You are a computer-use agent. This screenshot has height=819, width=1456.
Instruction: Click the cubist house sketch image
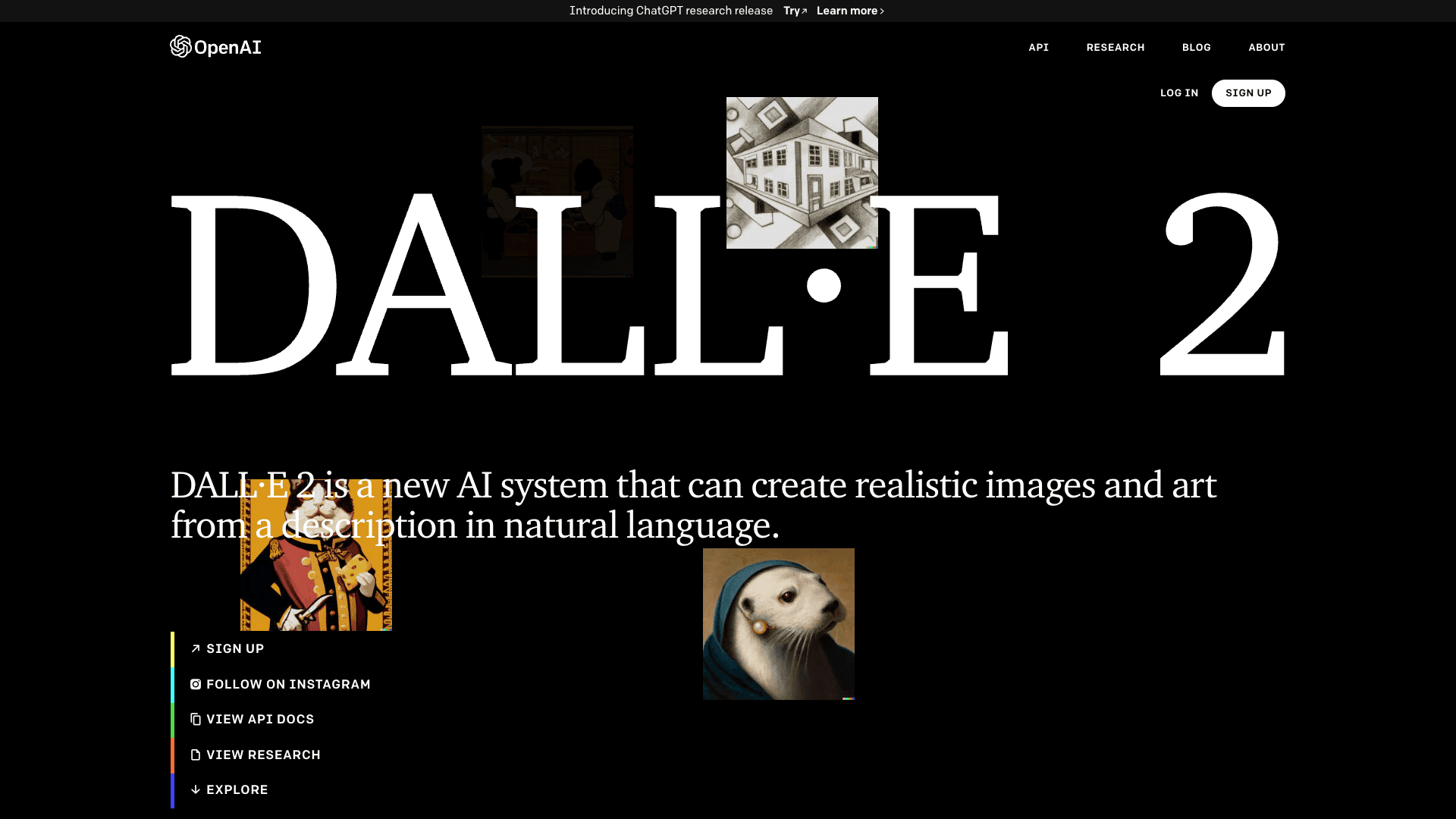(802, 172)
